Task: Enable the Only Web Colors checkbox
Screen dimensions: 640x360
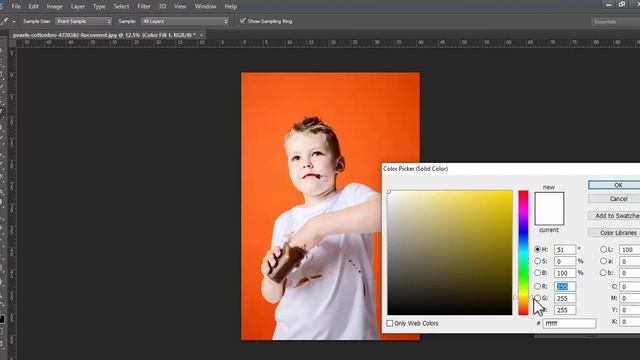Action: pos(390,323)
